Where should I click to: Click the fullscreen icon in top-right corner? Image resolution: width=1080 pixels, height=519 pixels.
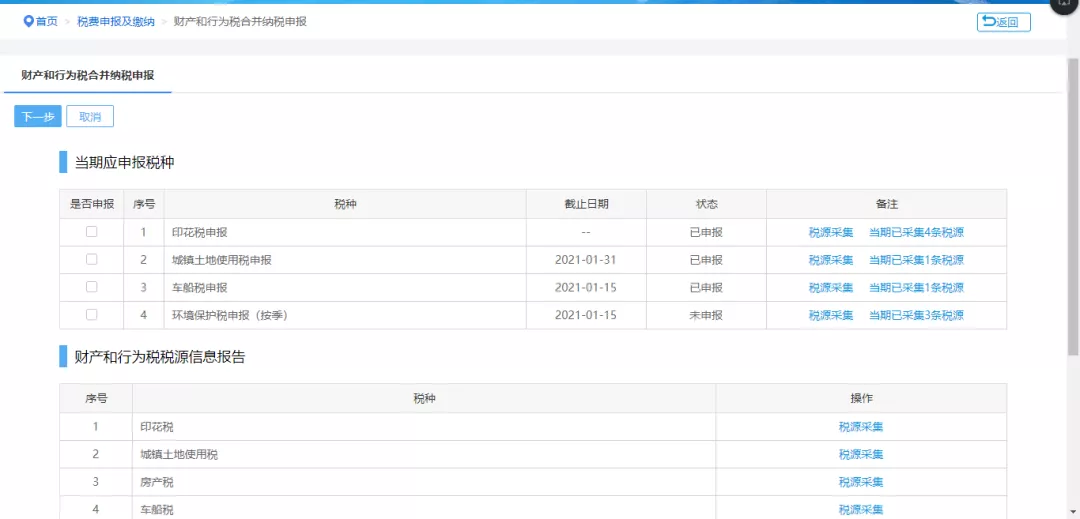tap(1064, 4)
